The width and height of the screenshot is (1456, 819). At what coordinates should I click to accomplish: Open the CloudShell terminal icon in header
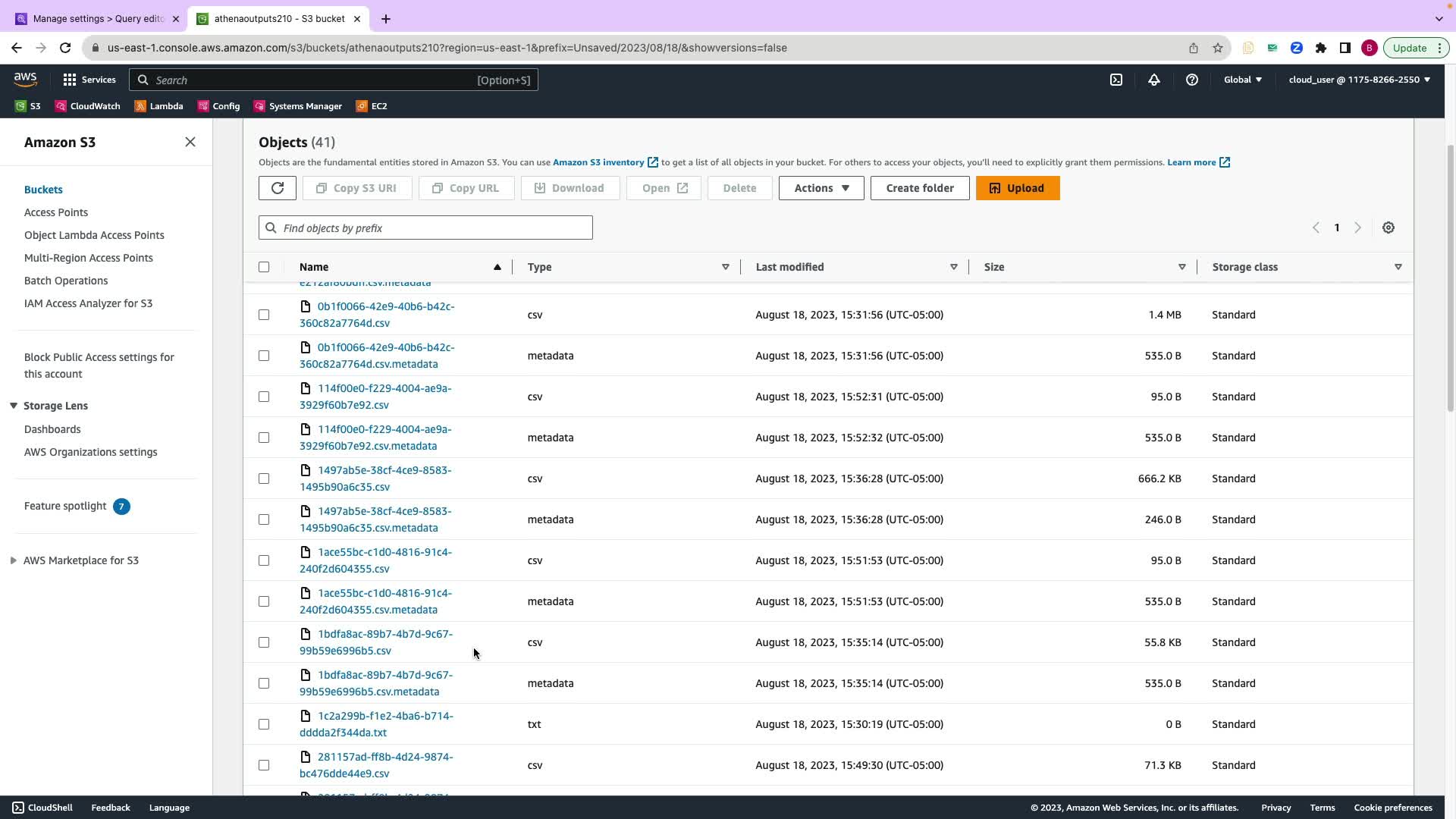coord(1116,80)
